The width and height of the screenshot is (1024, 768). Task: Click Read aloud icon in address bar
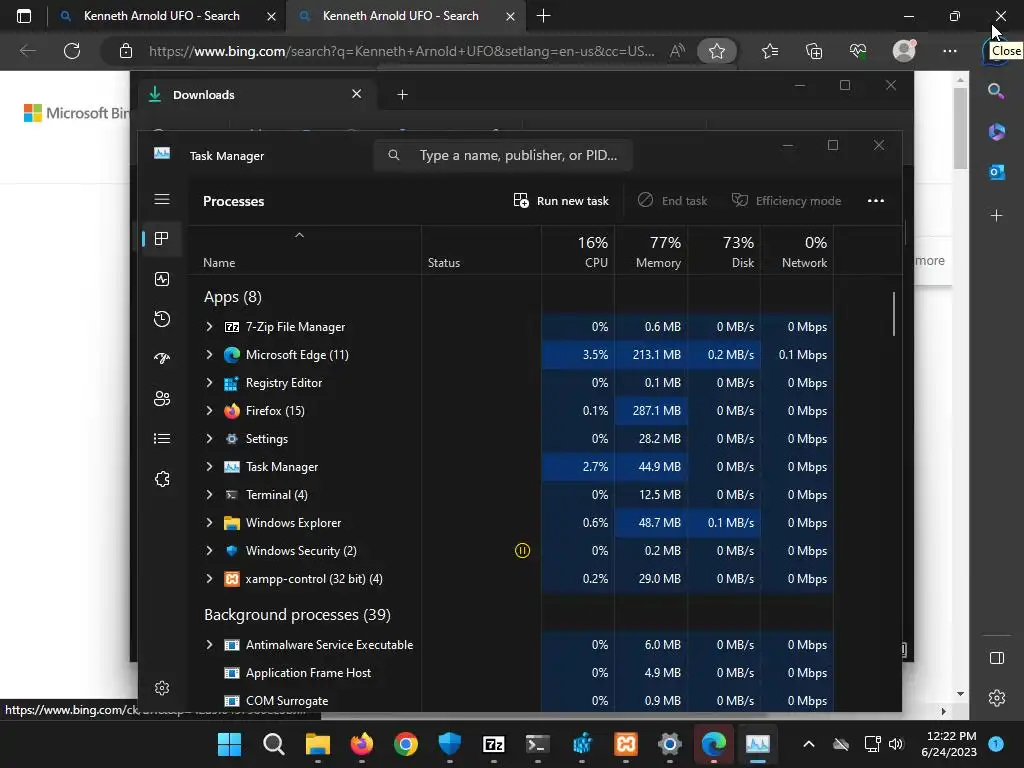point(677,51)
